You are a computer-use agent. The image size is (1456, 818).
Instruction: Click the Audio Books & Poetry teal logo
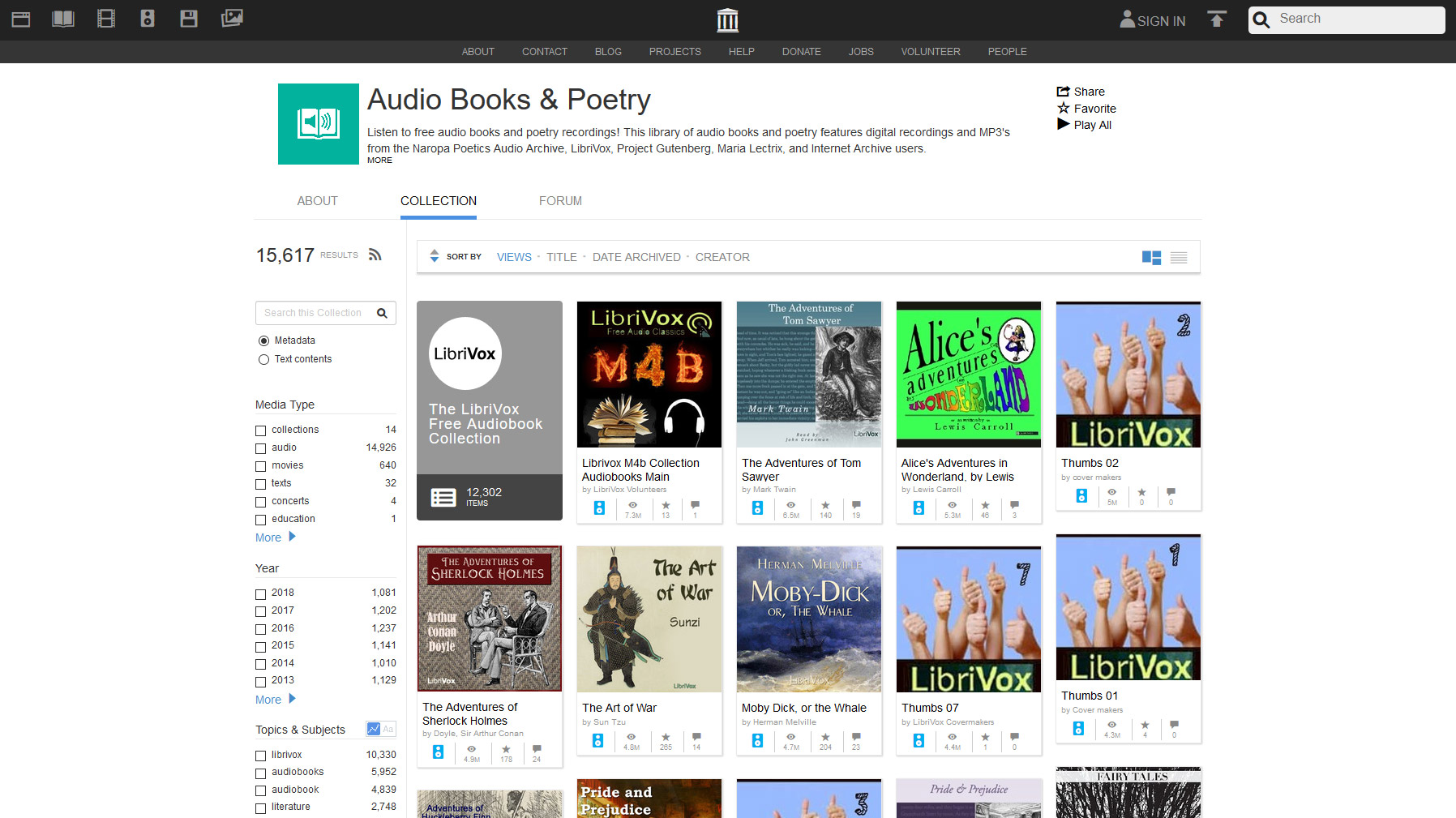pos(319,124)
